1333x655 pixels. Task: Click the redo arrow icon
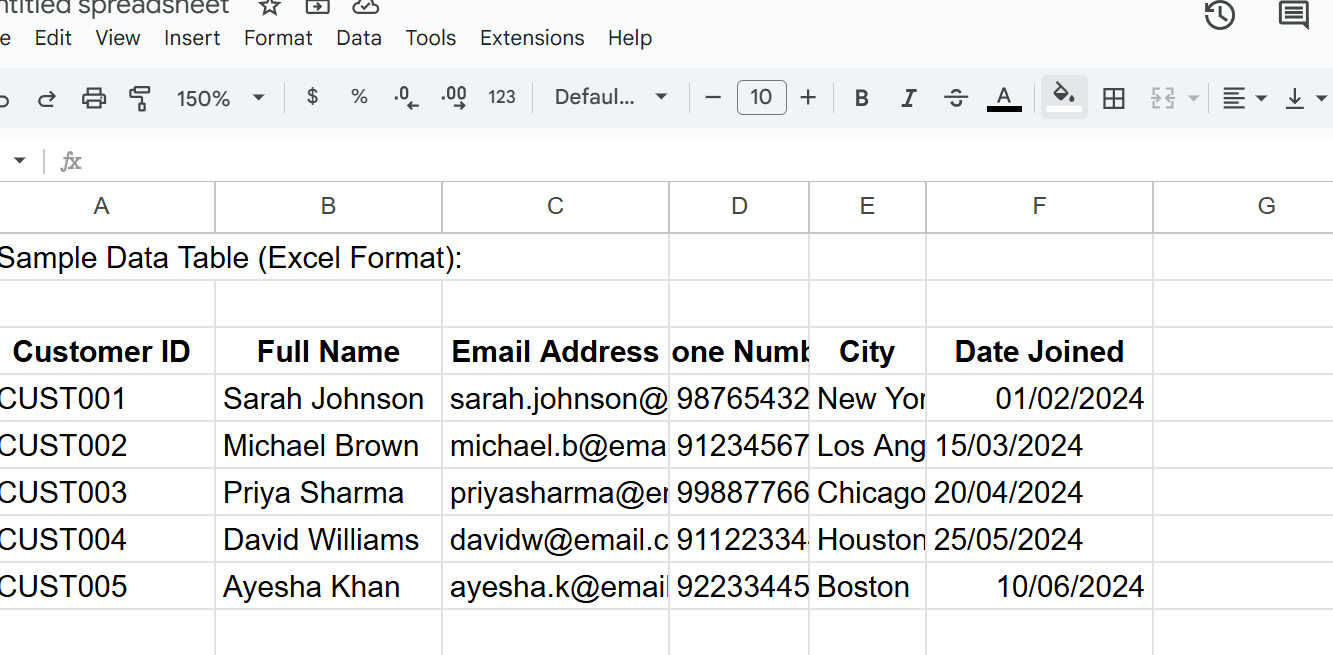47,98
